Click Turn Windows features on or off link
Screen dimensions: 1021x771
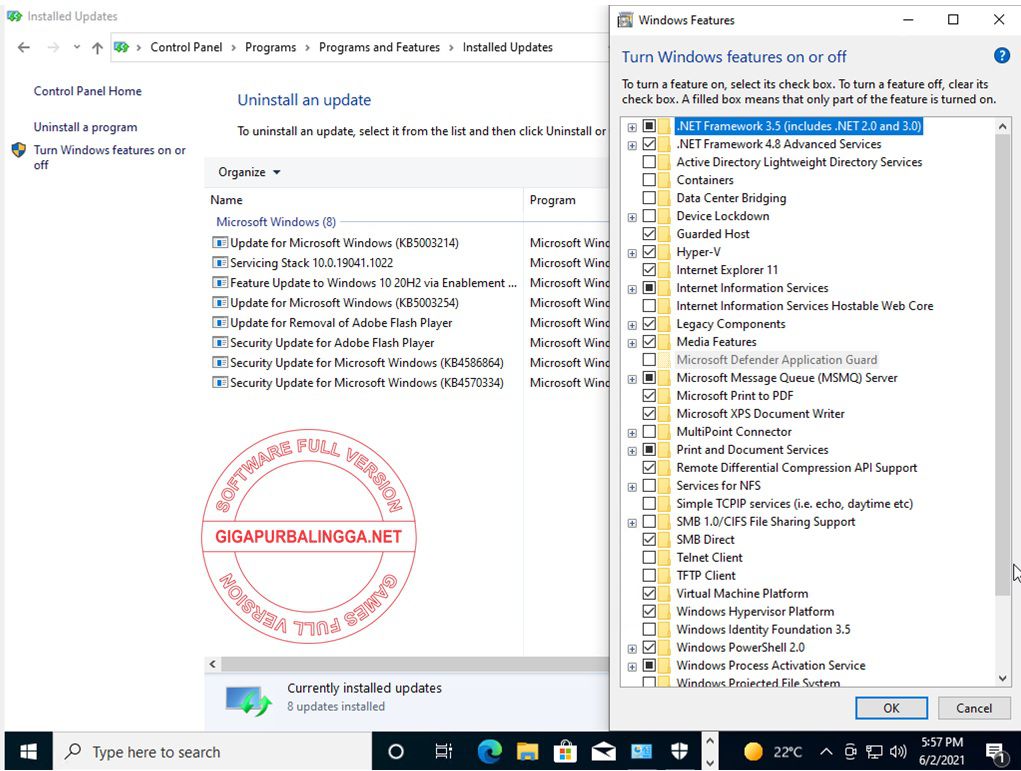point(109,157)
